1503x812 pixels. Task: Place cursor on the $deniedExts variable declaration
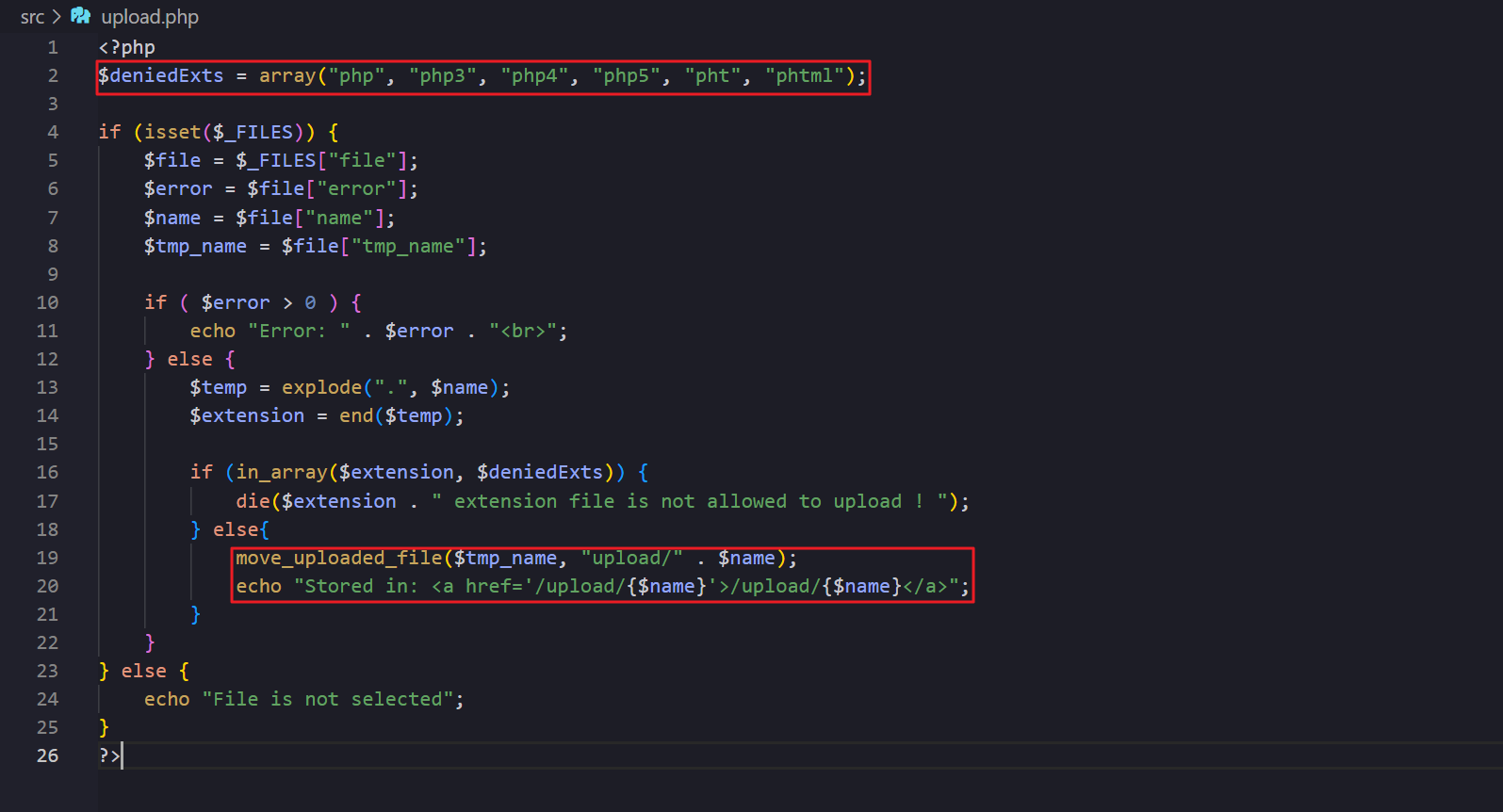pyautogui.click(x=161, y=76)
